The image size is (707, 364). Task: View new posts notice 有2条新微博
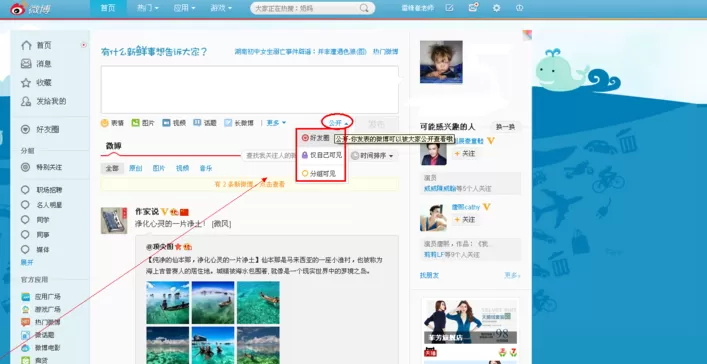pyautogui.click(x=249, y=184)
